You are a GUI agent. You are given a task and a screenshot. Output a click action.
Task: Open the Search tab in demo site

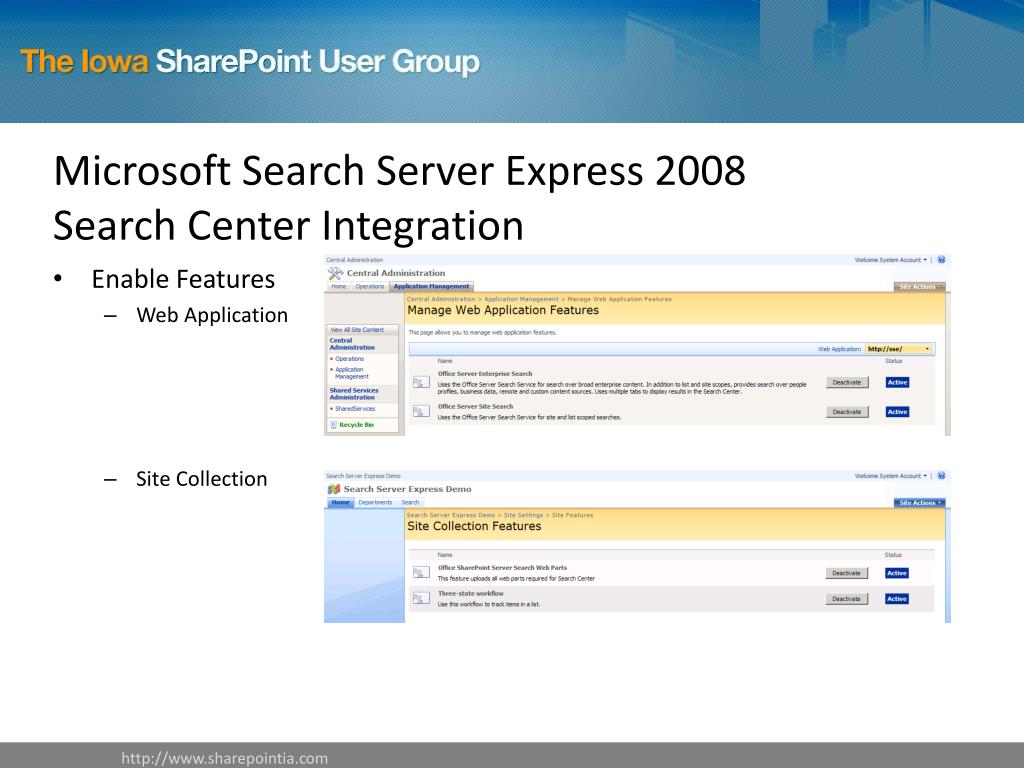coord(410,502)
